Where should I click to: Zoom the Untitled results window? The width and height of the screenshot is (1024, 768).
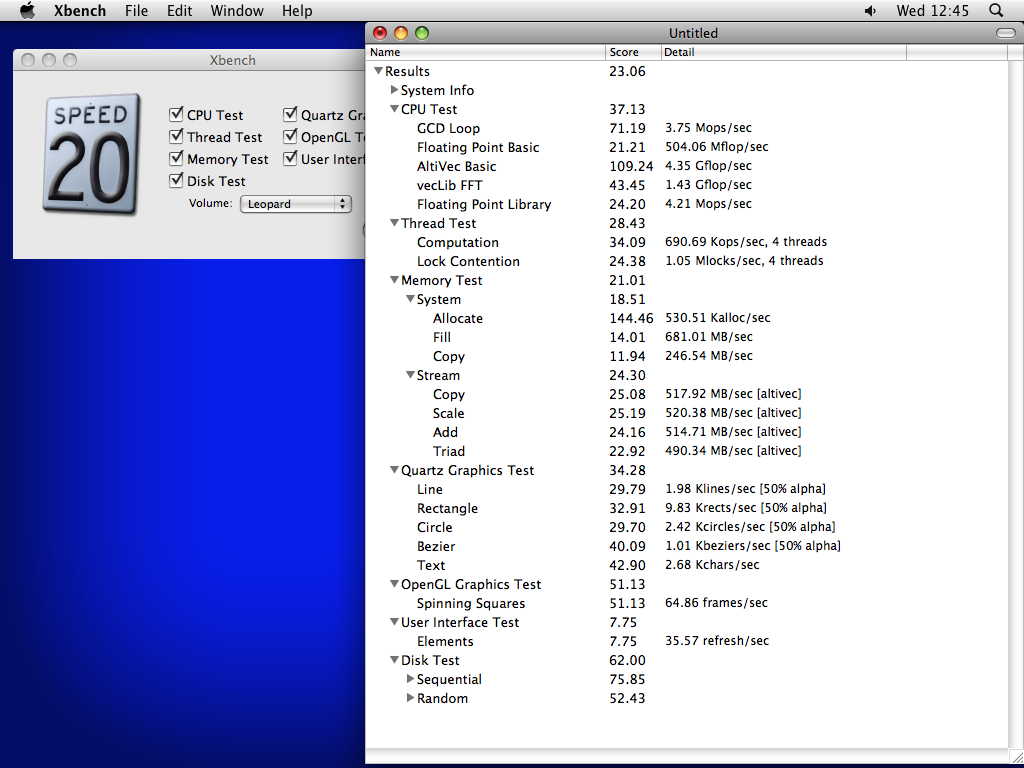422,33
